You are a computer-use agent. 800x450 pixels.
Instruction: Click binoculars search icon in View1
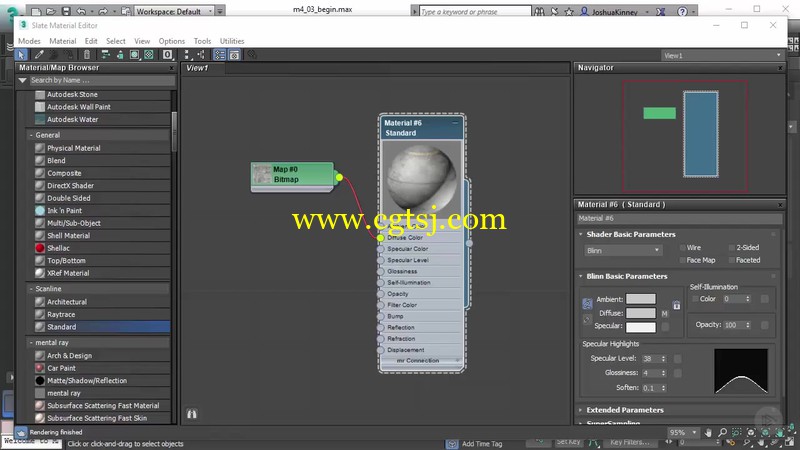tap(192, 414)
